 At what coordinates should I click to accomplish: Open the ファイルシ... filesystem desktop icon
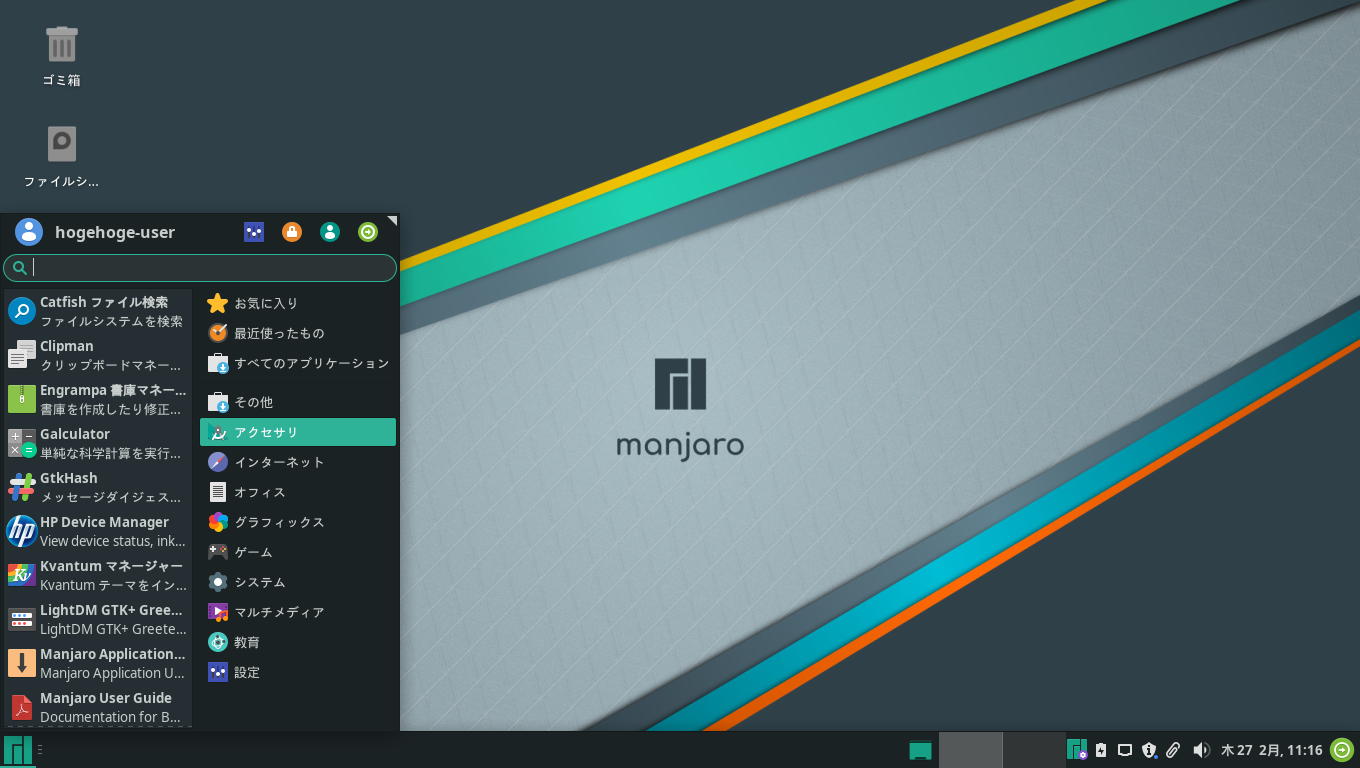[x=62, y=157]
